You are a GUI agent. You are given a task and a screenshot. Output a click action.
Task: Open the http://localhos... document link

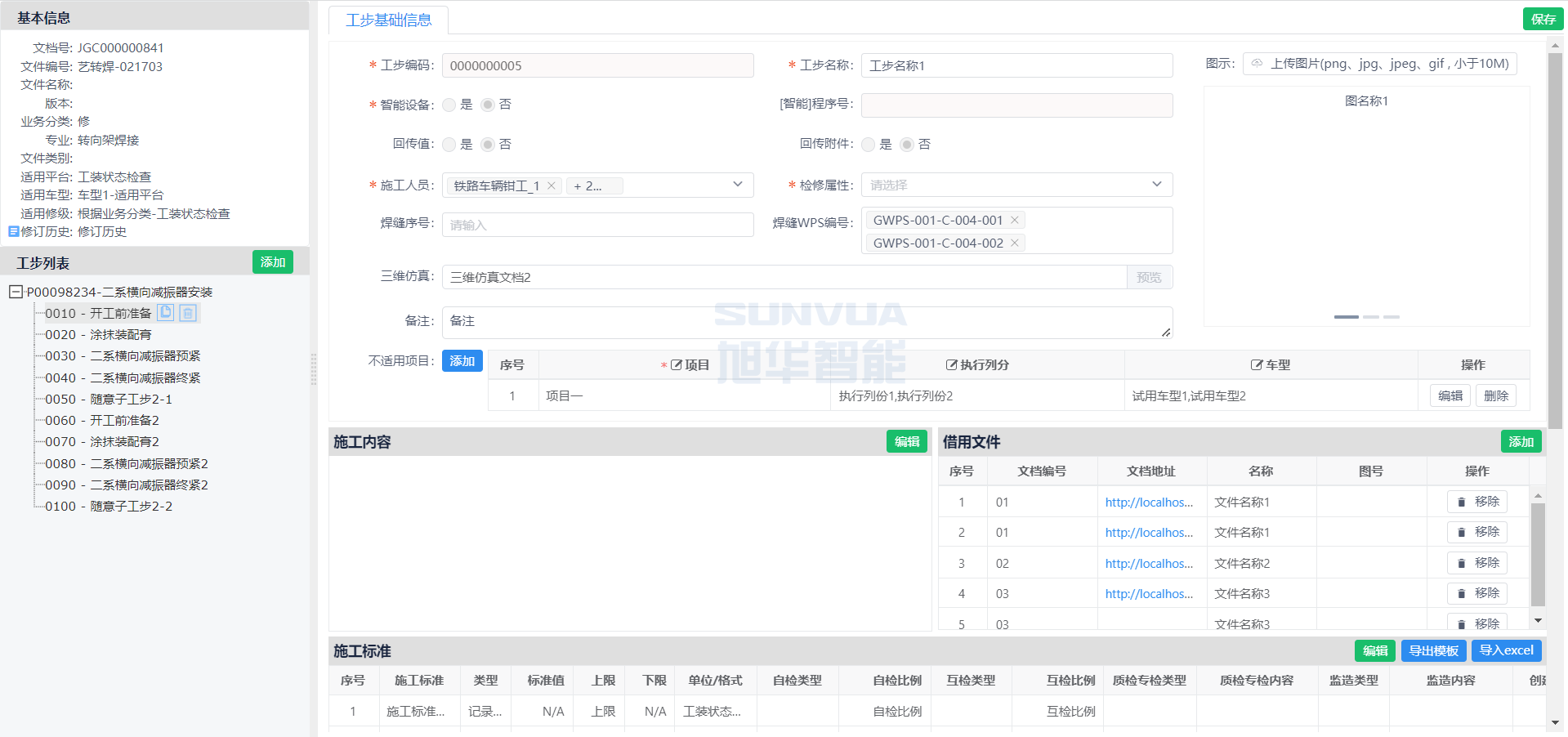1150,502
